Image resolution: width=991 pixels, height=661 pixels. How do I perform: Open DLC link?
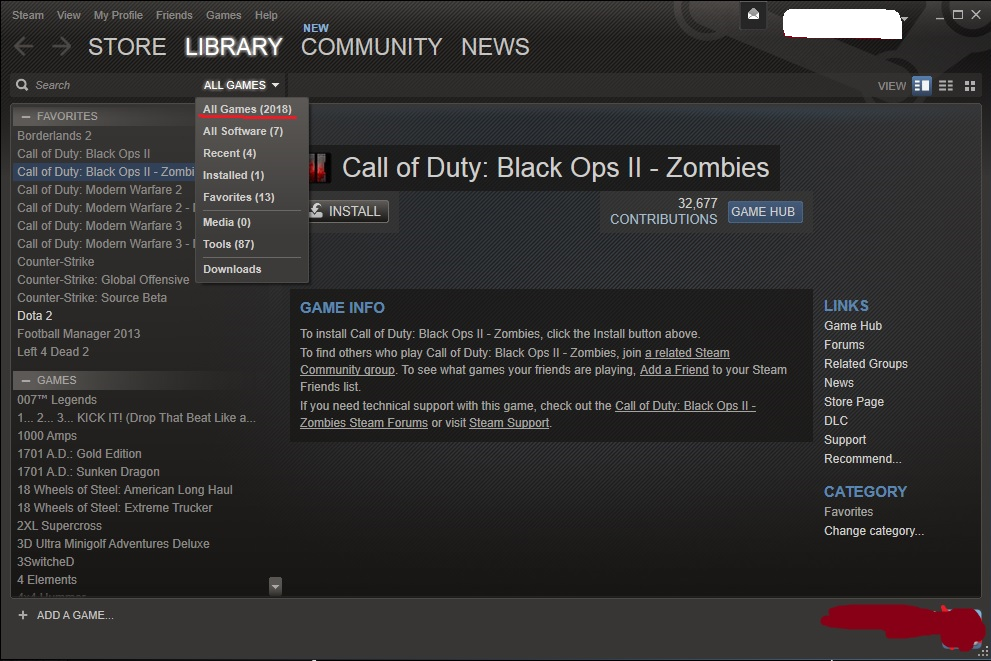tap(836, 420)
